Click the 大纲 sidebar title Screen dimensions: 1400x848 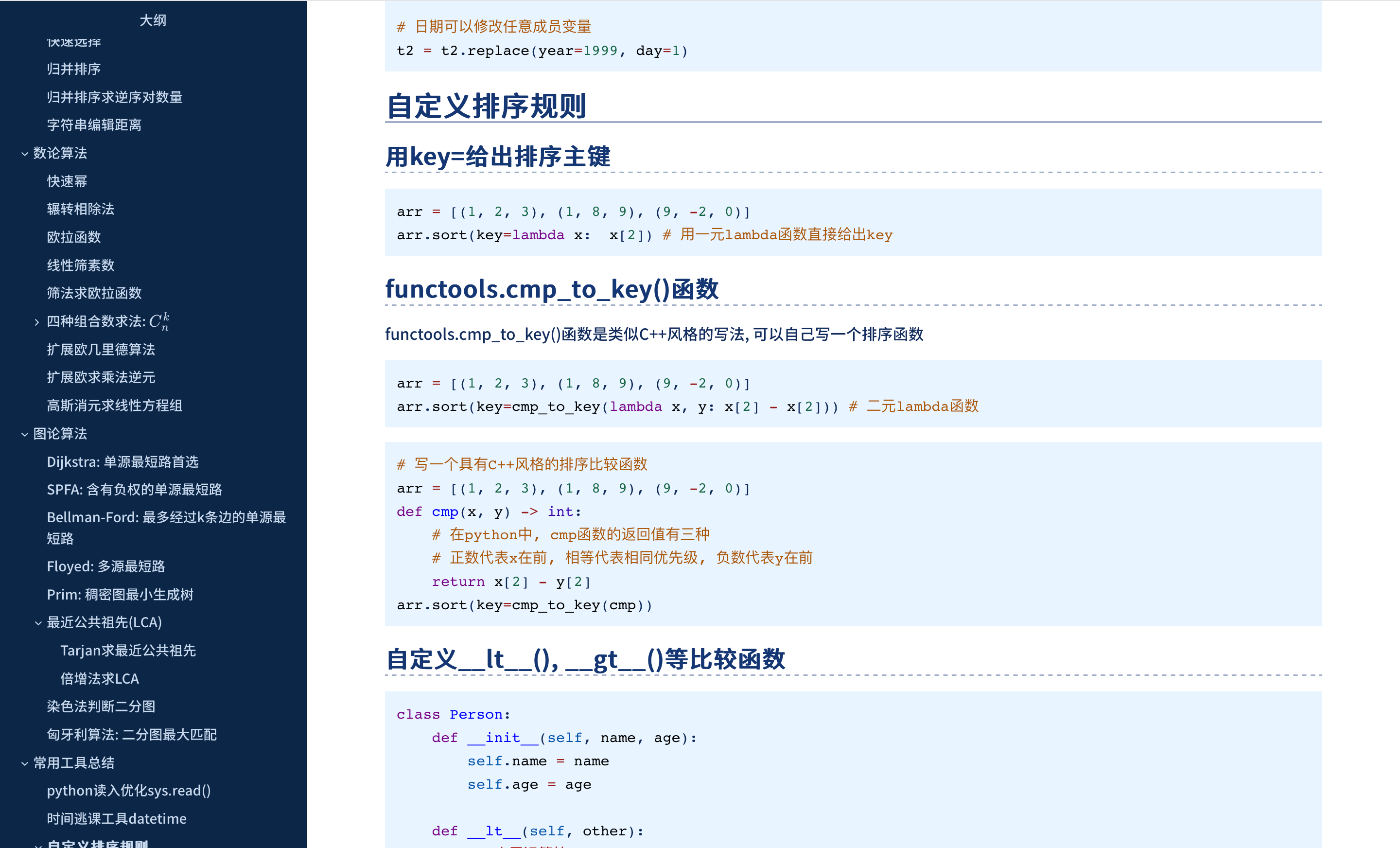coord(154,20)
